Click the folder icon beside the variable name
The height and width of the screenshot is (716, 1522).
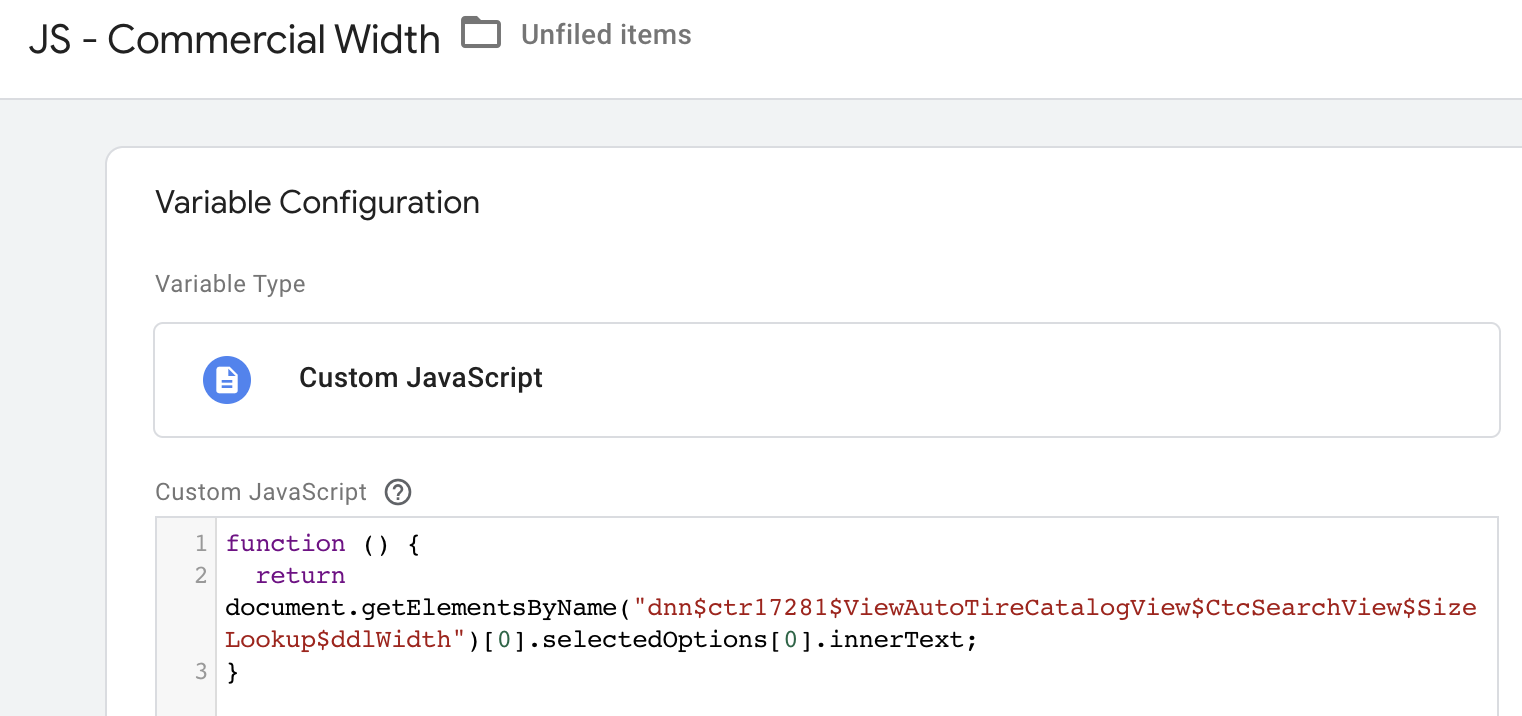(x=481, y=35)
